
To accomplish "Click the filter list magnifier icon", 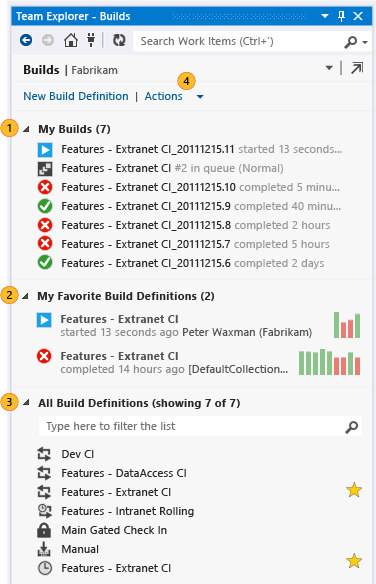I will click(x=351, y=427).
